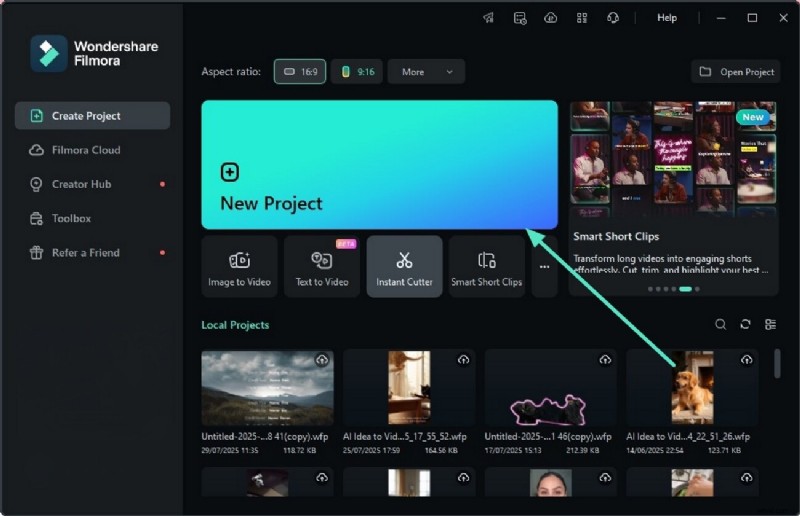800x516 pixels.
Task: Search local projects with magnifier icon
Action: 720,324
